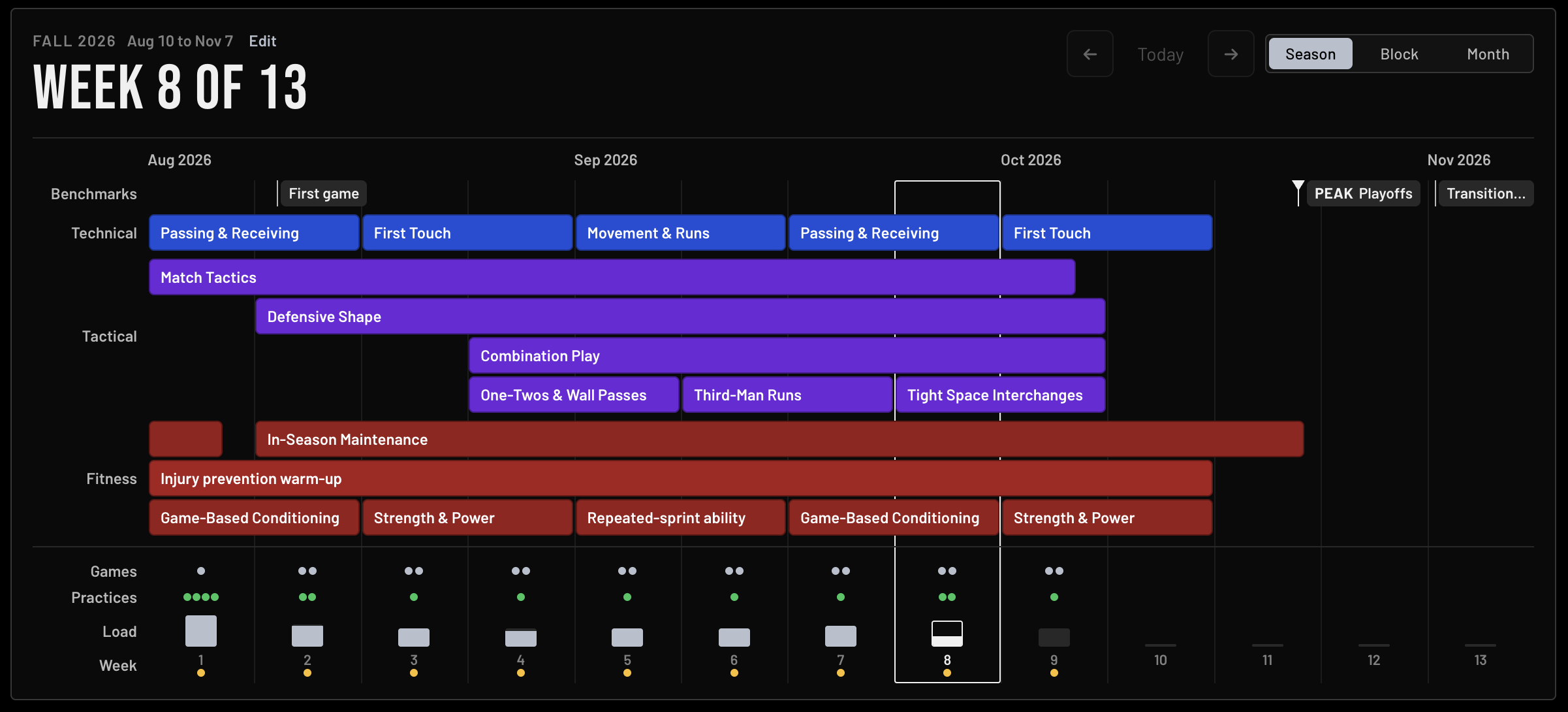Open the Tight Space Interchanges block

tap(1001, 395)
